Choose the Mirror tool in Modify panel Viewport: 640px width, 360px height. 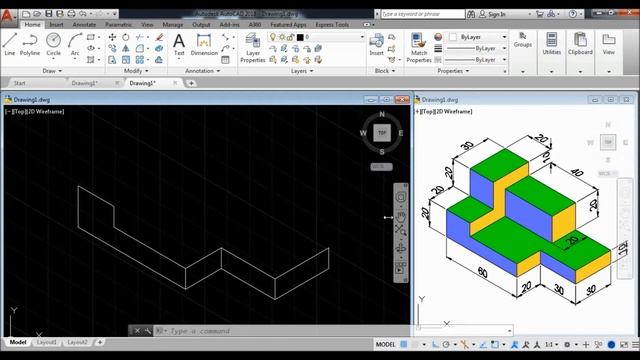[x=126, y=49]
